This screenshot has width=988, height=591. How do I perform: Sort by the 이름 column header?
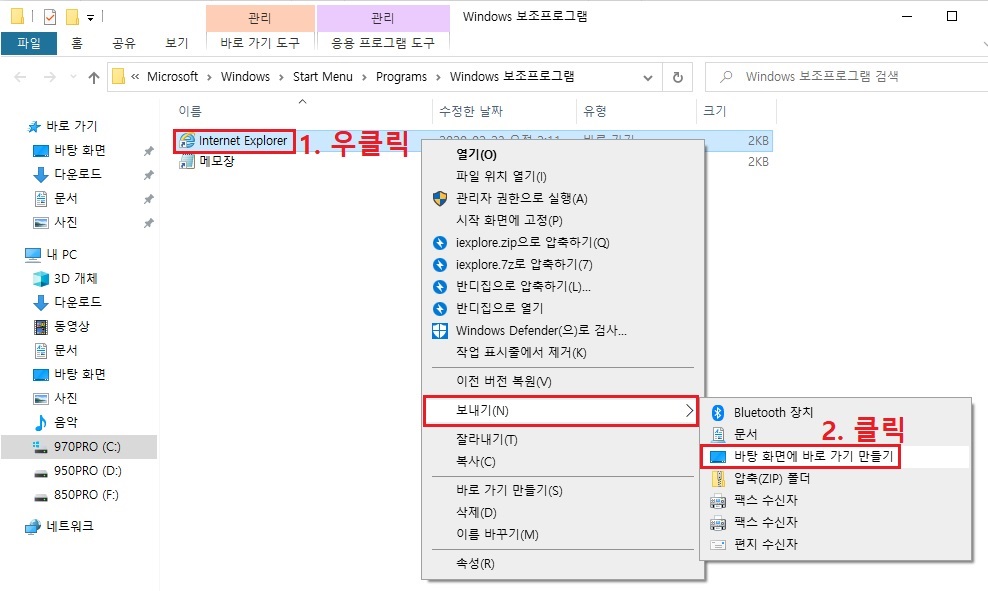302,112
